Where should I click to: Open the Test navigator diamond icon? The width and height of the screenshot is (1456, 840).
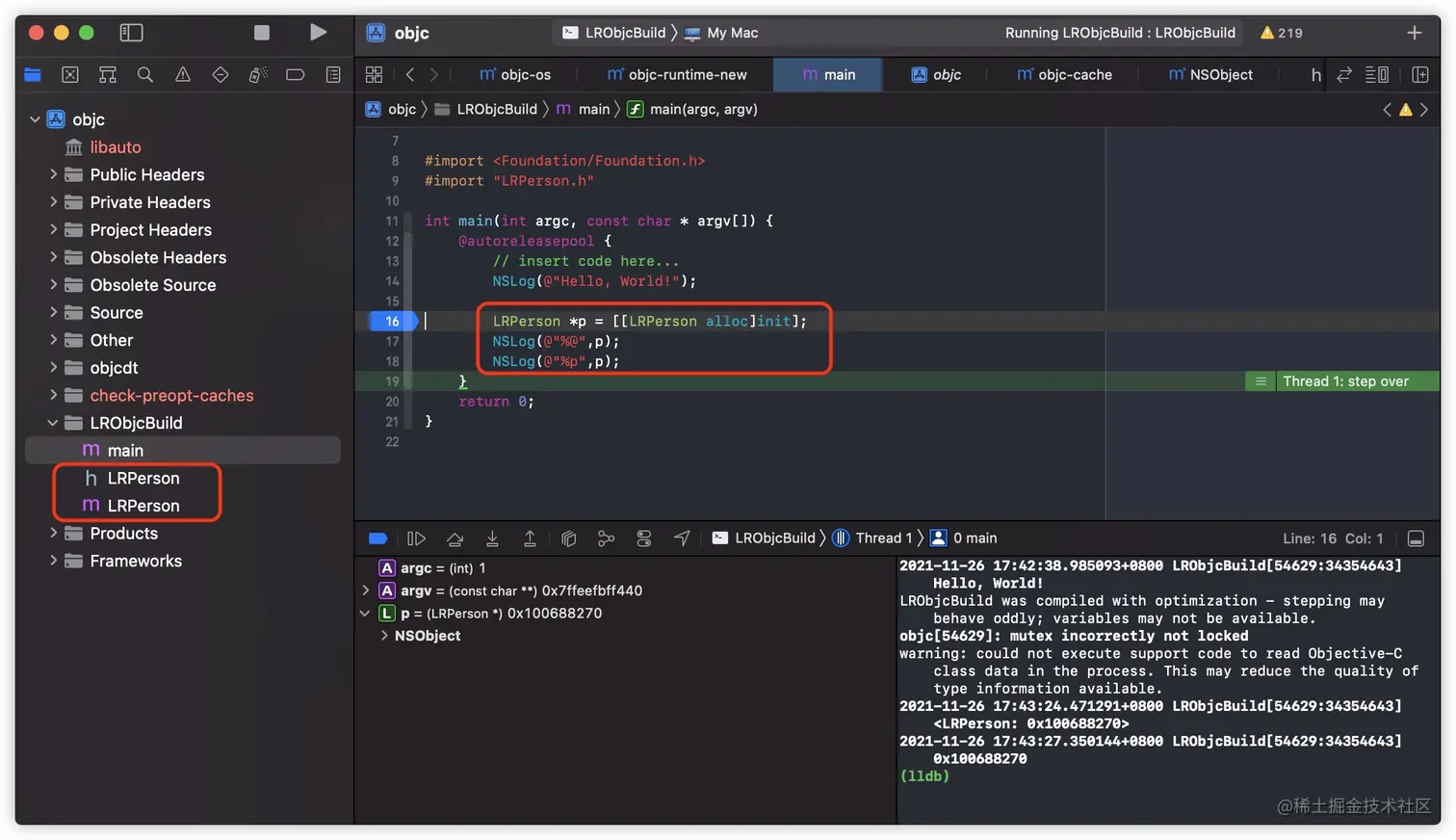pos(221,74)
